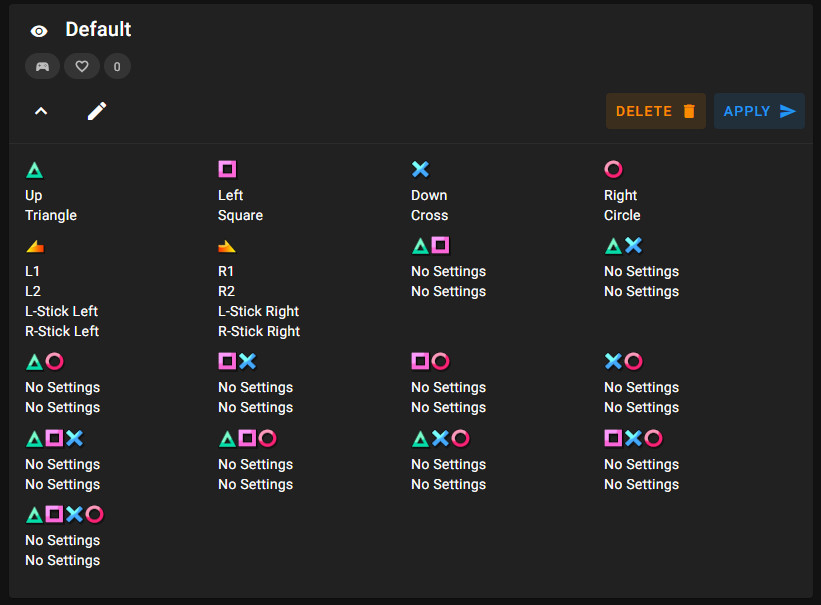
Task: Toggle the eye visibility icon beside Default
Action: point(38,30)
